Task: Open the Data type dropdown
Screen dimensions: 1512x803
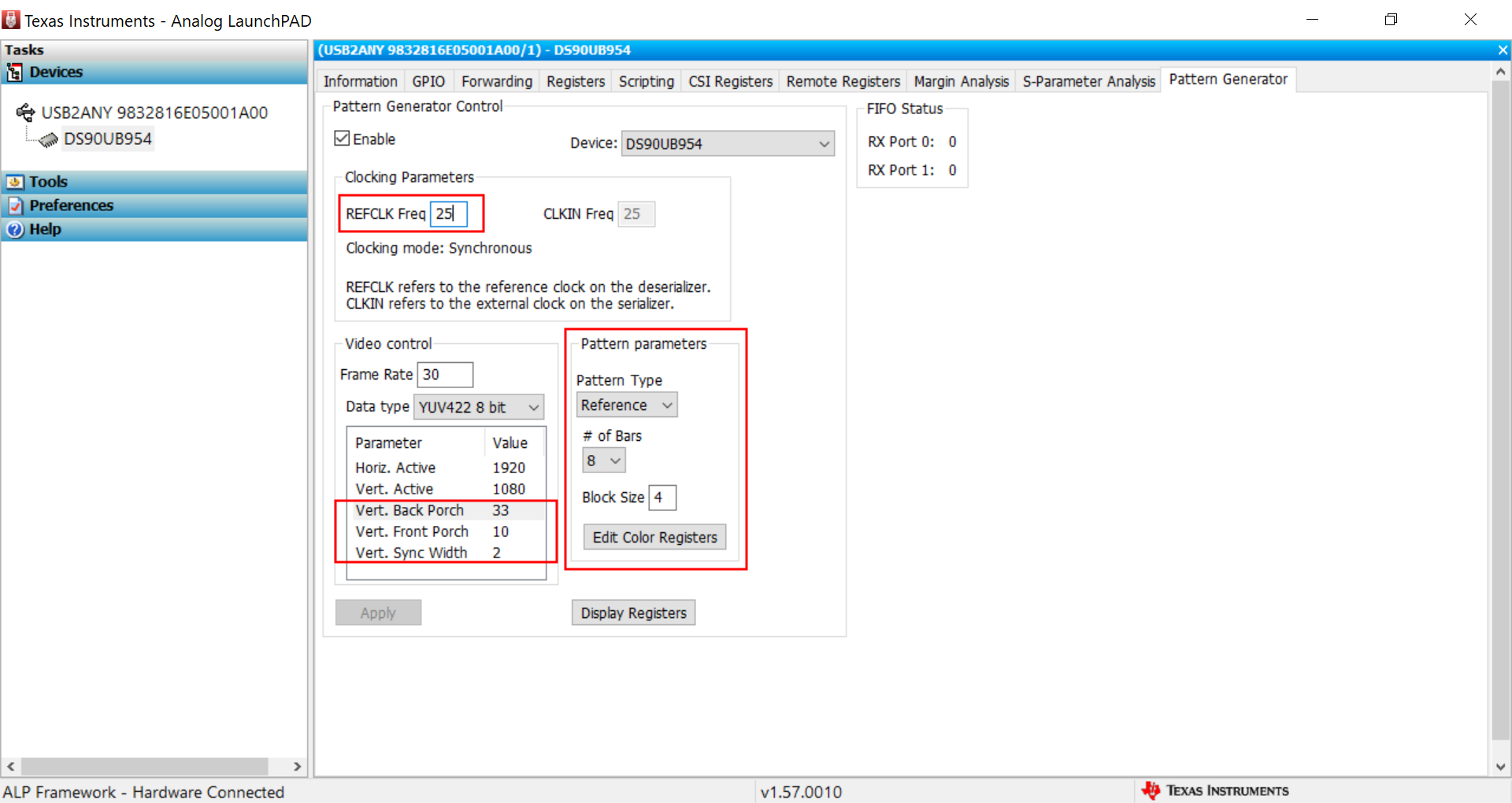Action: click(x=479, y=407)
